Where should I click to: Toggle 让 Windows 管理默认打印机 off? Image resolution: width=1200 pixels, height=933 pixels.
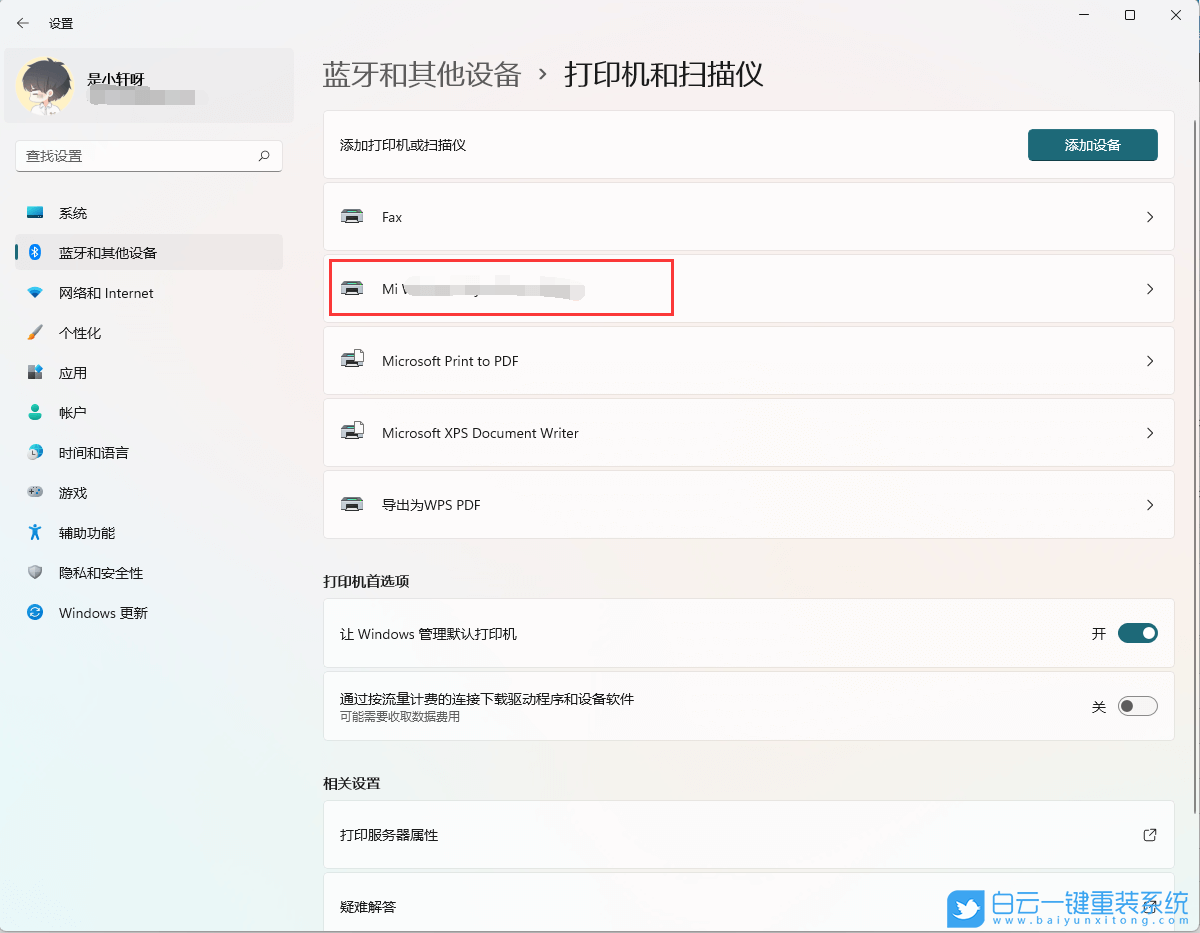pos(1138,632)
